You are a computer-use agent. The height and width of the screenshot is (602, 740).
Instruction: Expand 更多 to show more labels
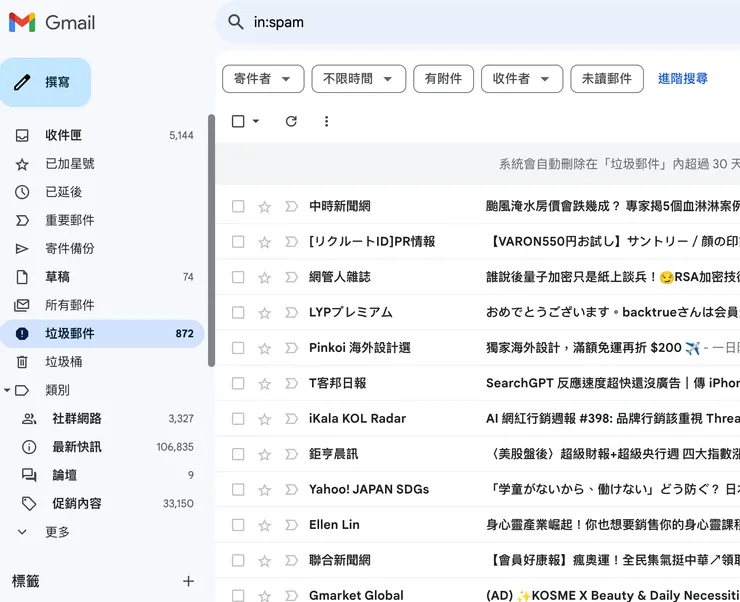pos(57,532)
